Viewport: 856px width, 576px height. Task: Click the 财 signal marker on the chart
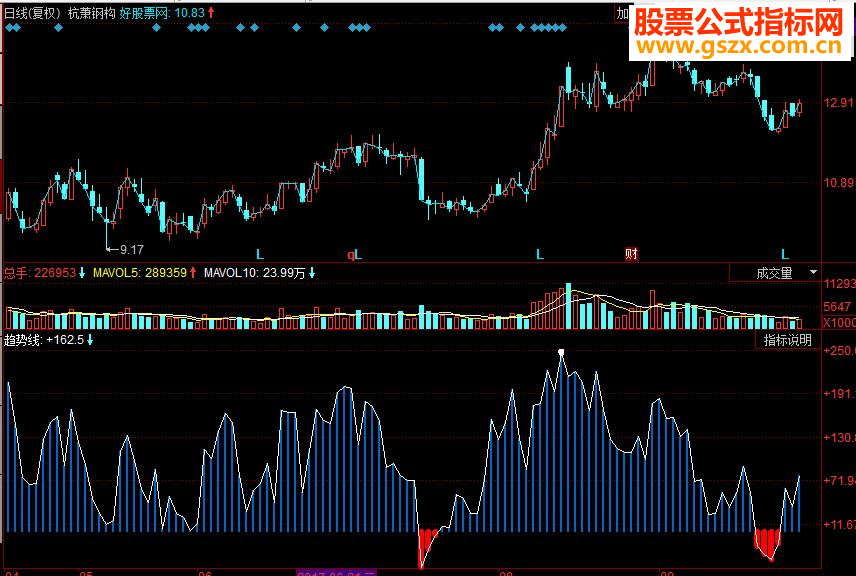click(x=630, y=254)
